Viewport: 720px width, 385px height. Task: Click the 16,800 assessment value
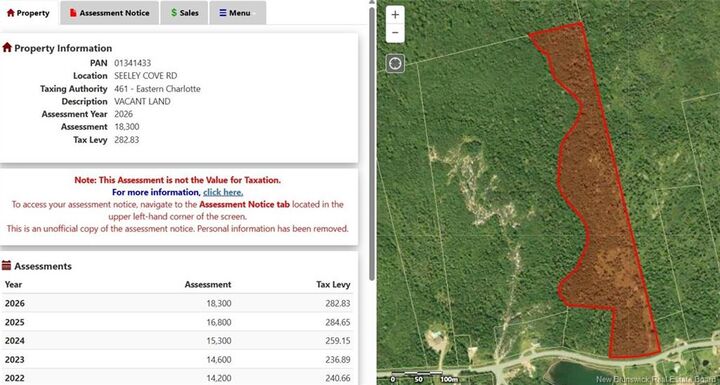[x=219, y=322]
